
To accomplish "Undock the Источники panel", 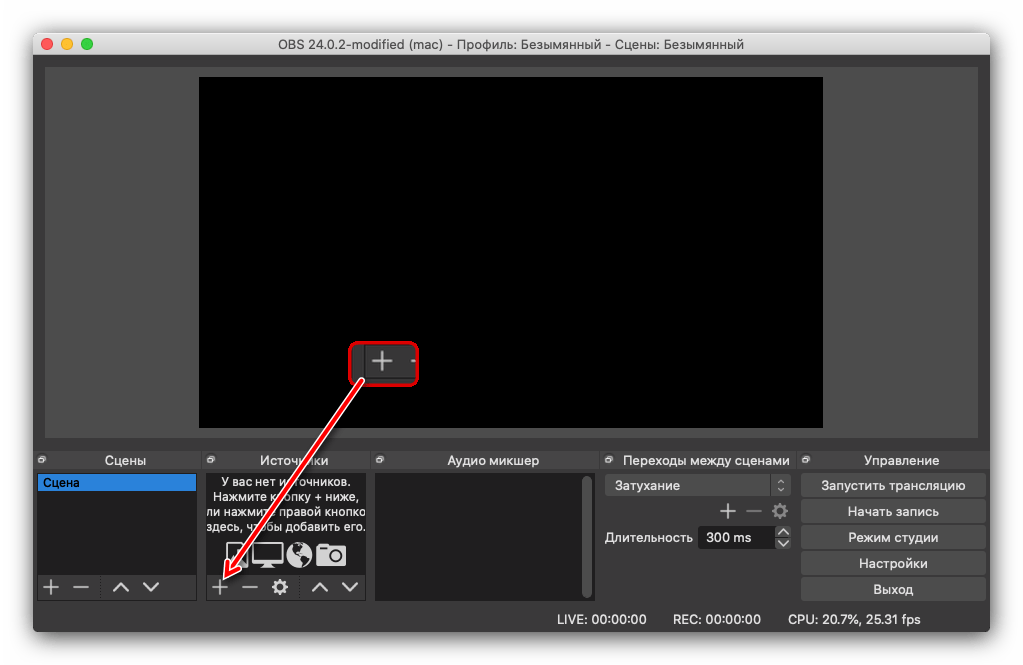I will click(x=211, y=460).
